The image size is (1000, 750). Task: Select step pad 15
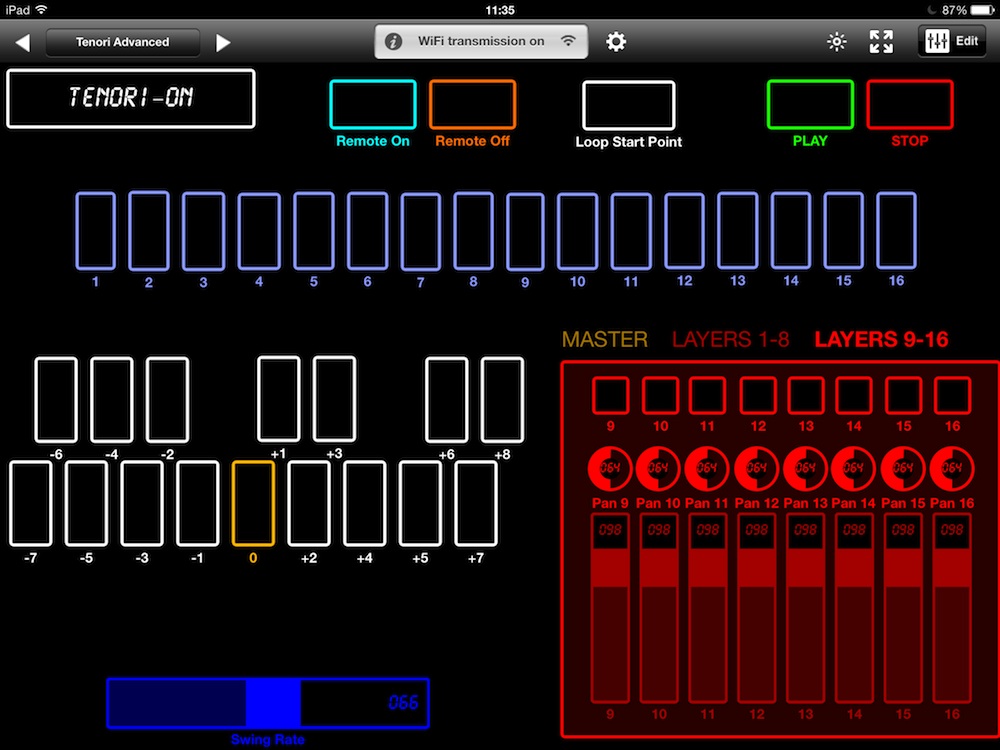point(844,231)
